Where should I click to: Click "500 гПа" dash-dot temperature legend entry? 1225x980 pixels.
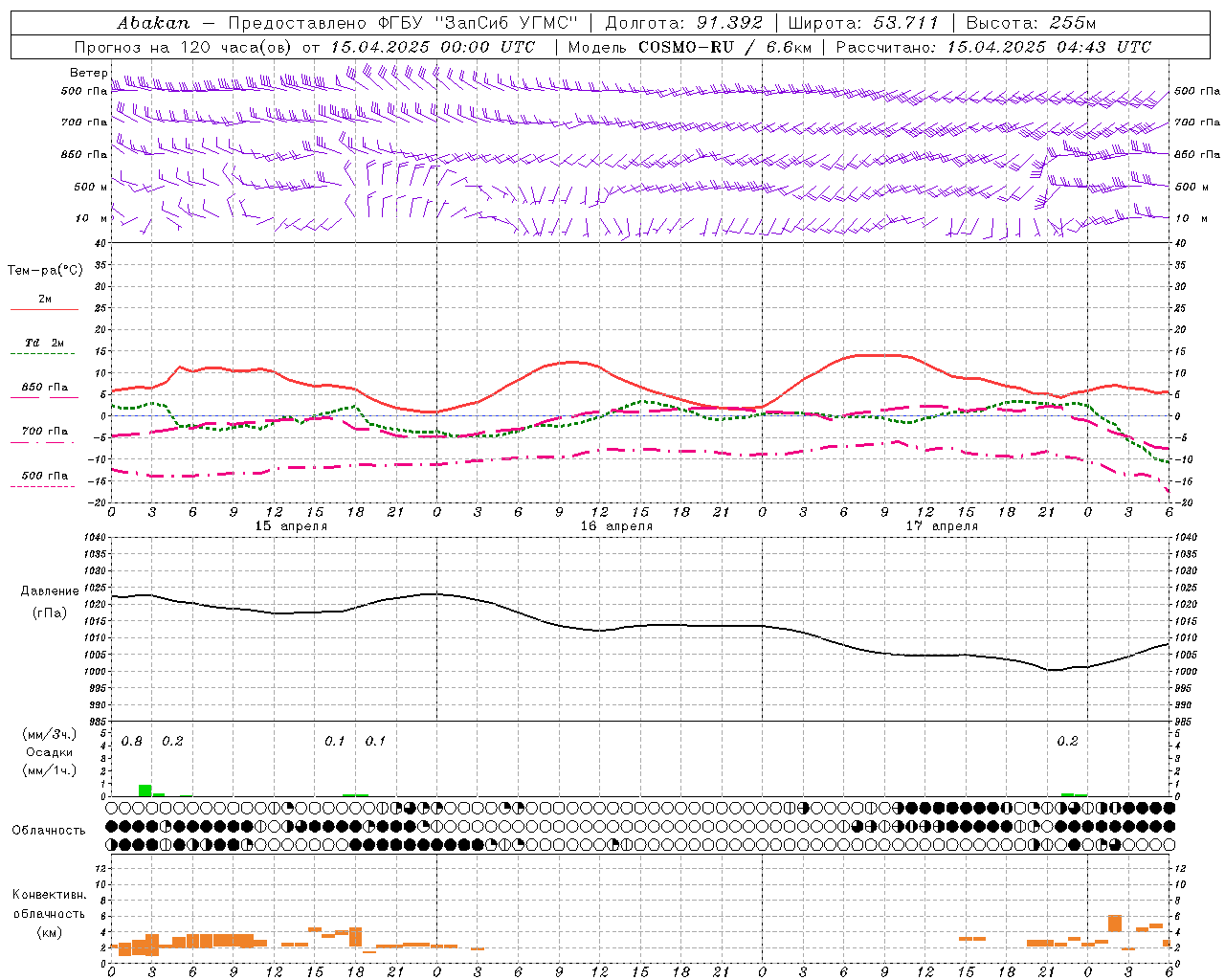coord(45,476)
